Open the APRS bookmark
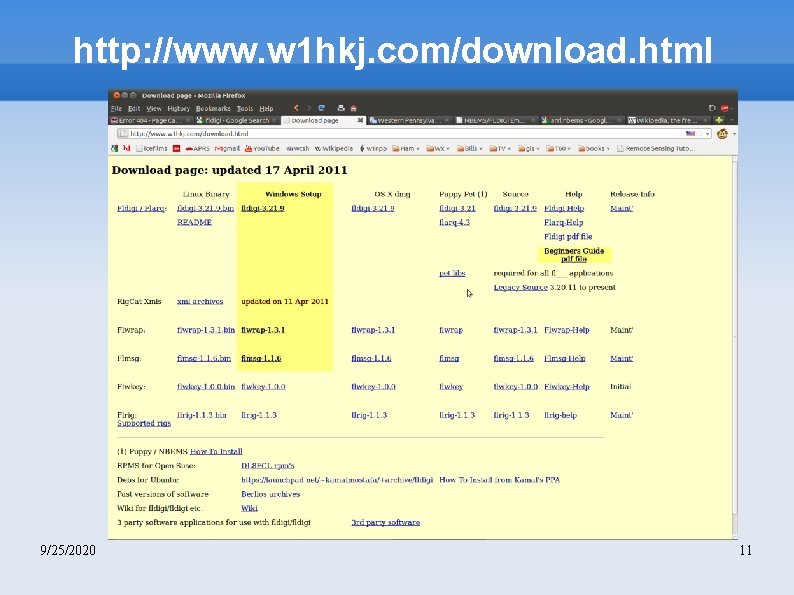Image resolution: width=794 pixels, height=595 pixels. pos(197,148)
